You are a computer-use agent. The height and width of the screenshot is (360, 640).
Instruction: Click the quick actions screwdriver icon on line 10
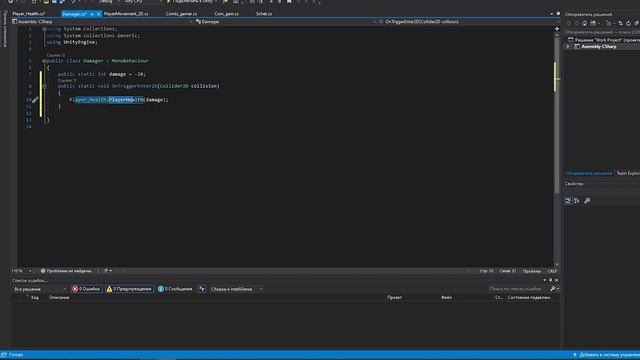pyautogui.click(x=35, y=100)
